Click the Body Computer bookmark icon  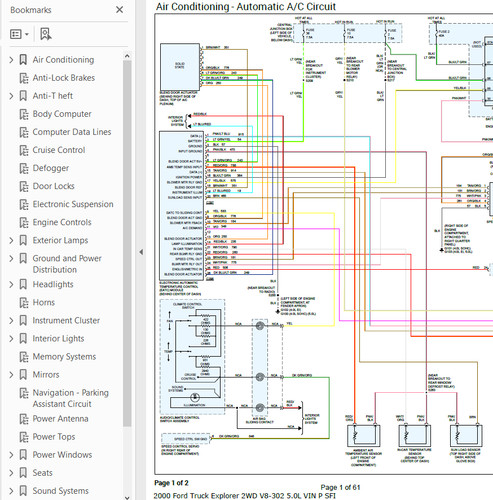pos(24,114)
